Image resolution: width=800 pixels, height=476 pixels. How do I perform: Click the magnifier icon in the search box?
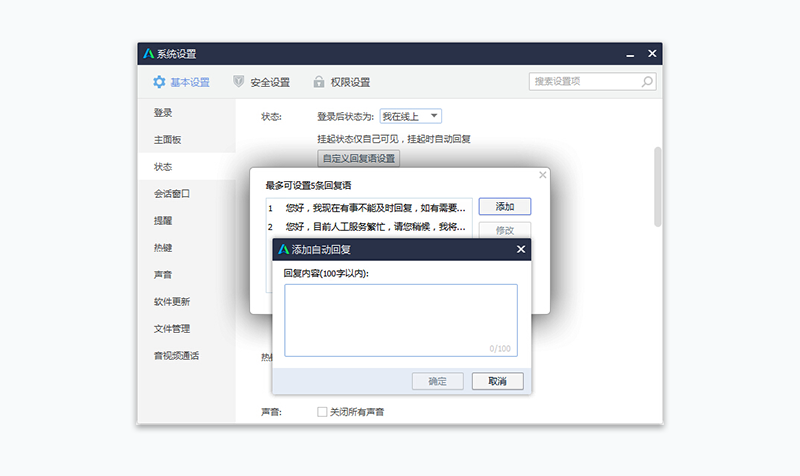(x=647, y=82)
